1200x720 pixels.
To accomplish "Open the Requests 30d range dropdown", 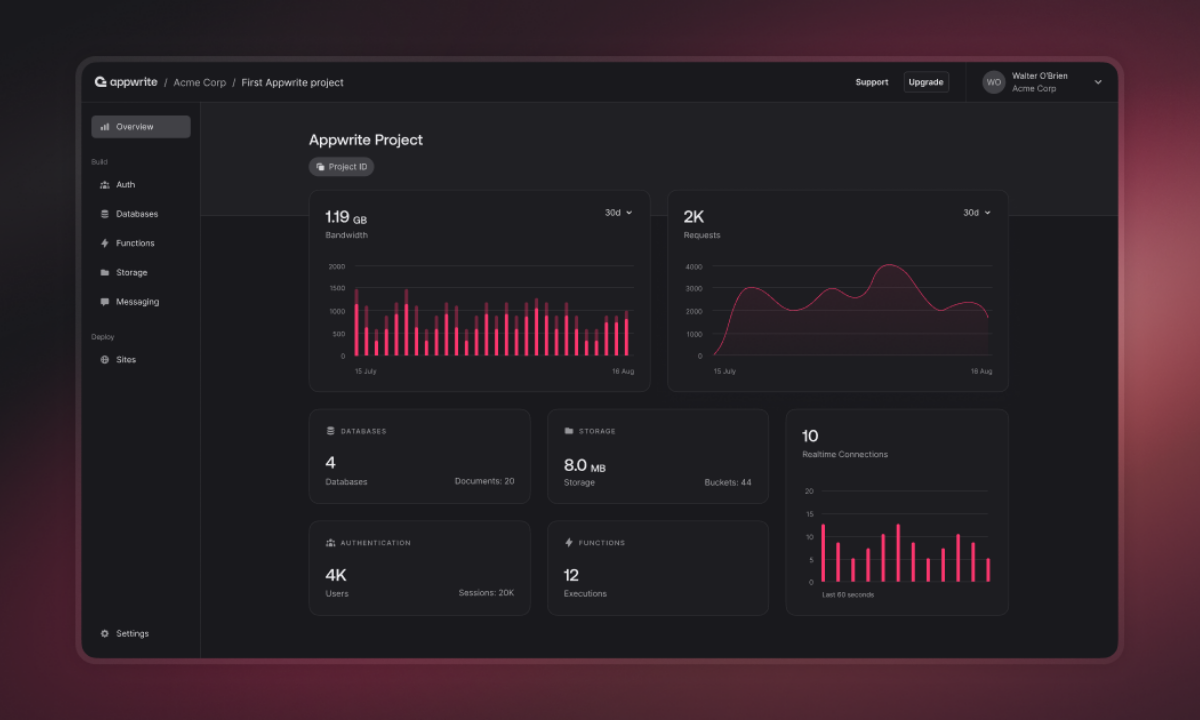I will pyautogui.click(x=977, y=213).
